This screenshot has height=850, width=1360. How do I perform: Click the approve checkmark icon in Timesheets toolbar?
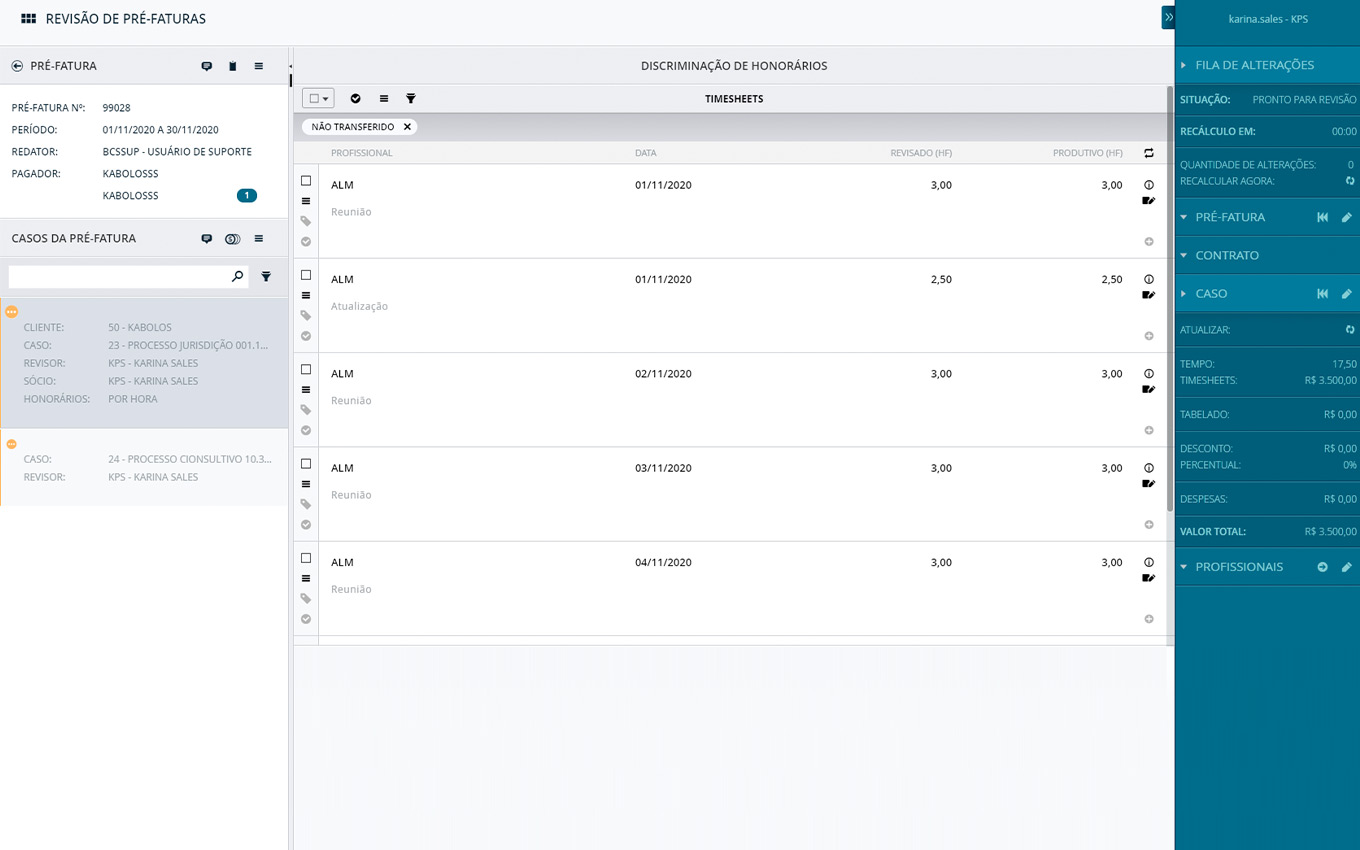356,99
